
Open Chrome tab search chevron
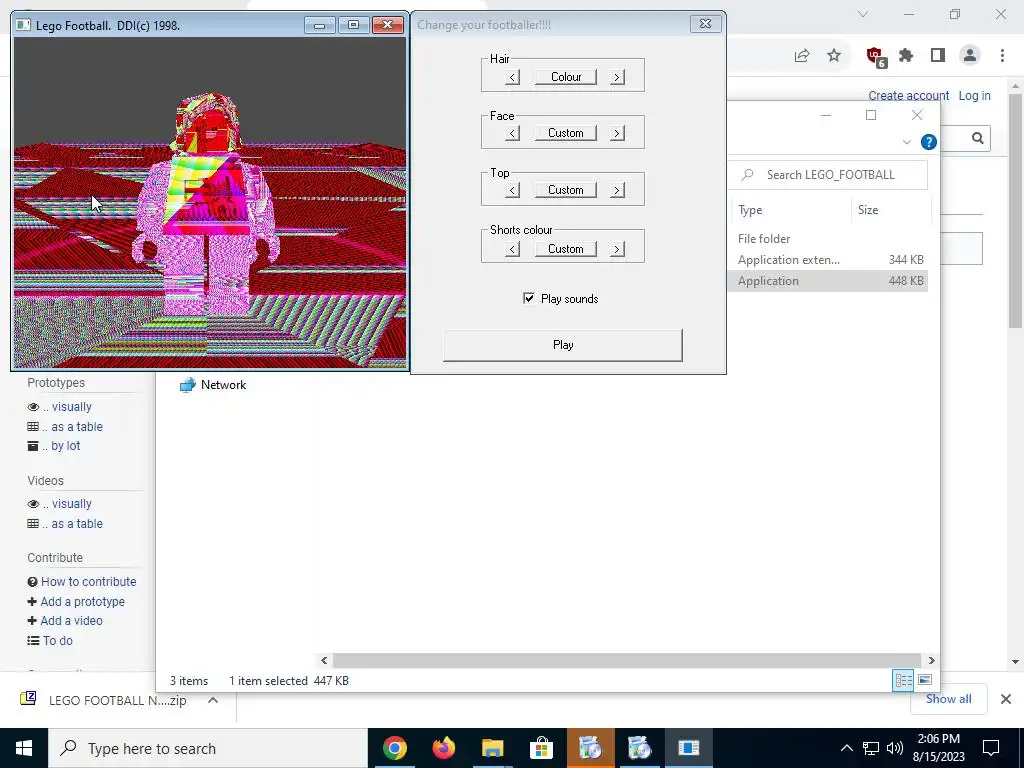tap(863, 14)
